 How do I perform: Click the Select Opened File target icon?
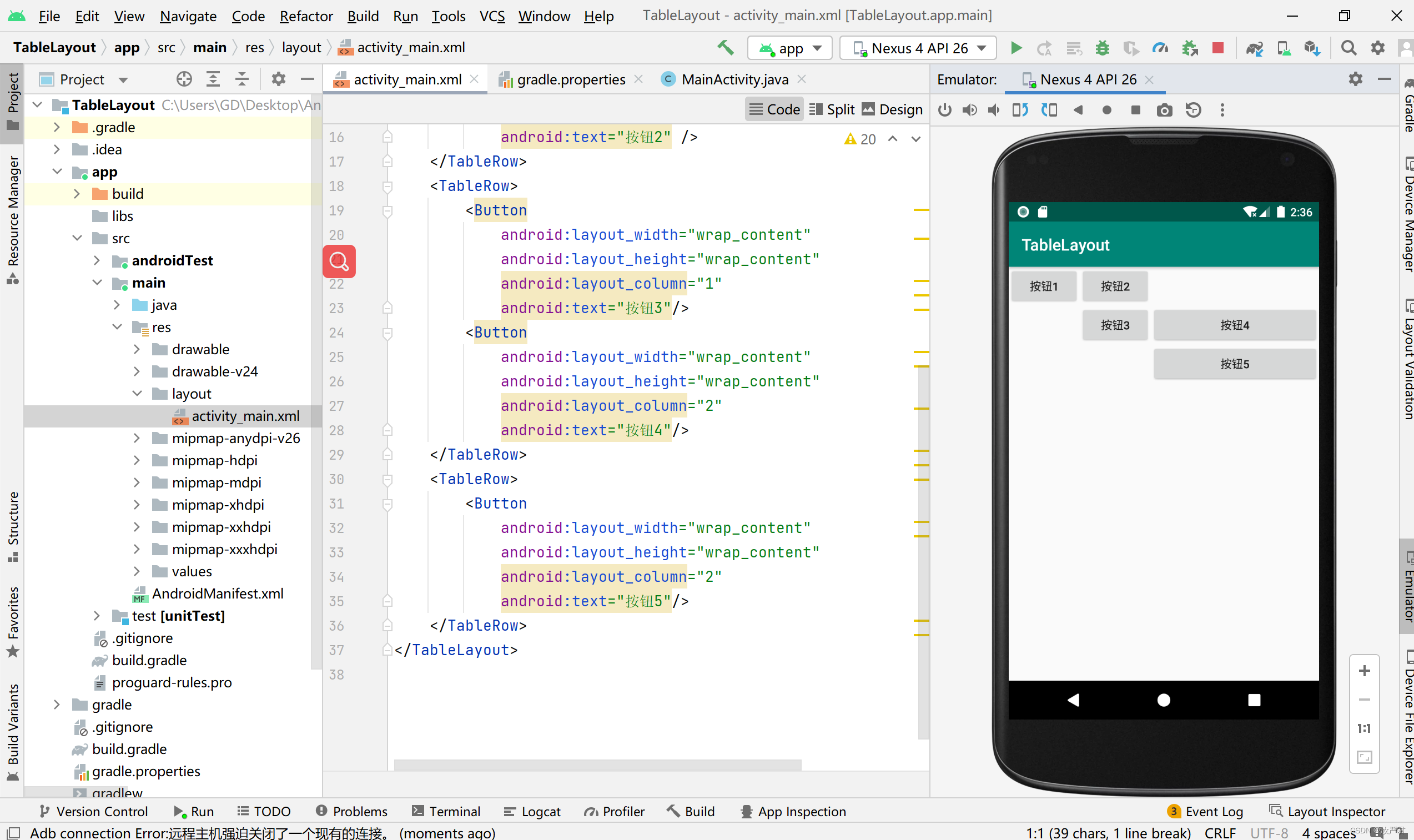(x=184, y=79)
